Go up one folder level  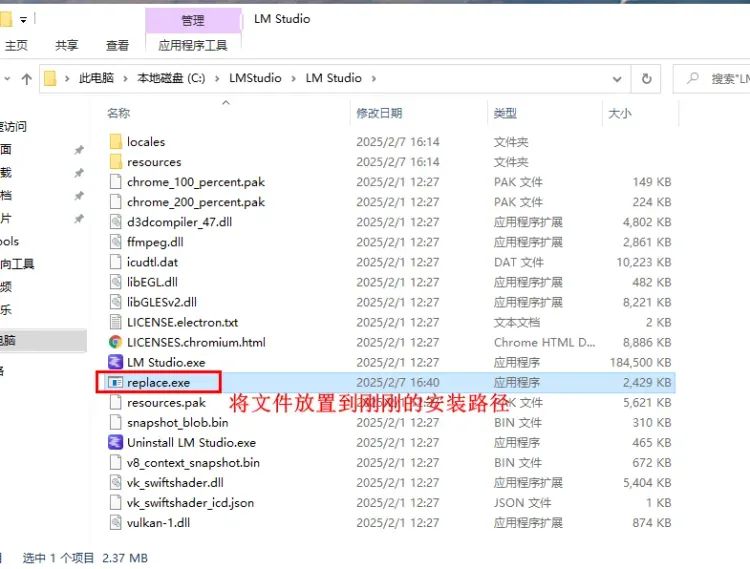(27, 79)
